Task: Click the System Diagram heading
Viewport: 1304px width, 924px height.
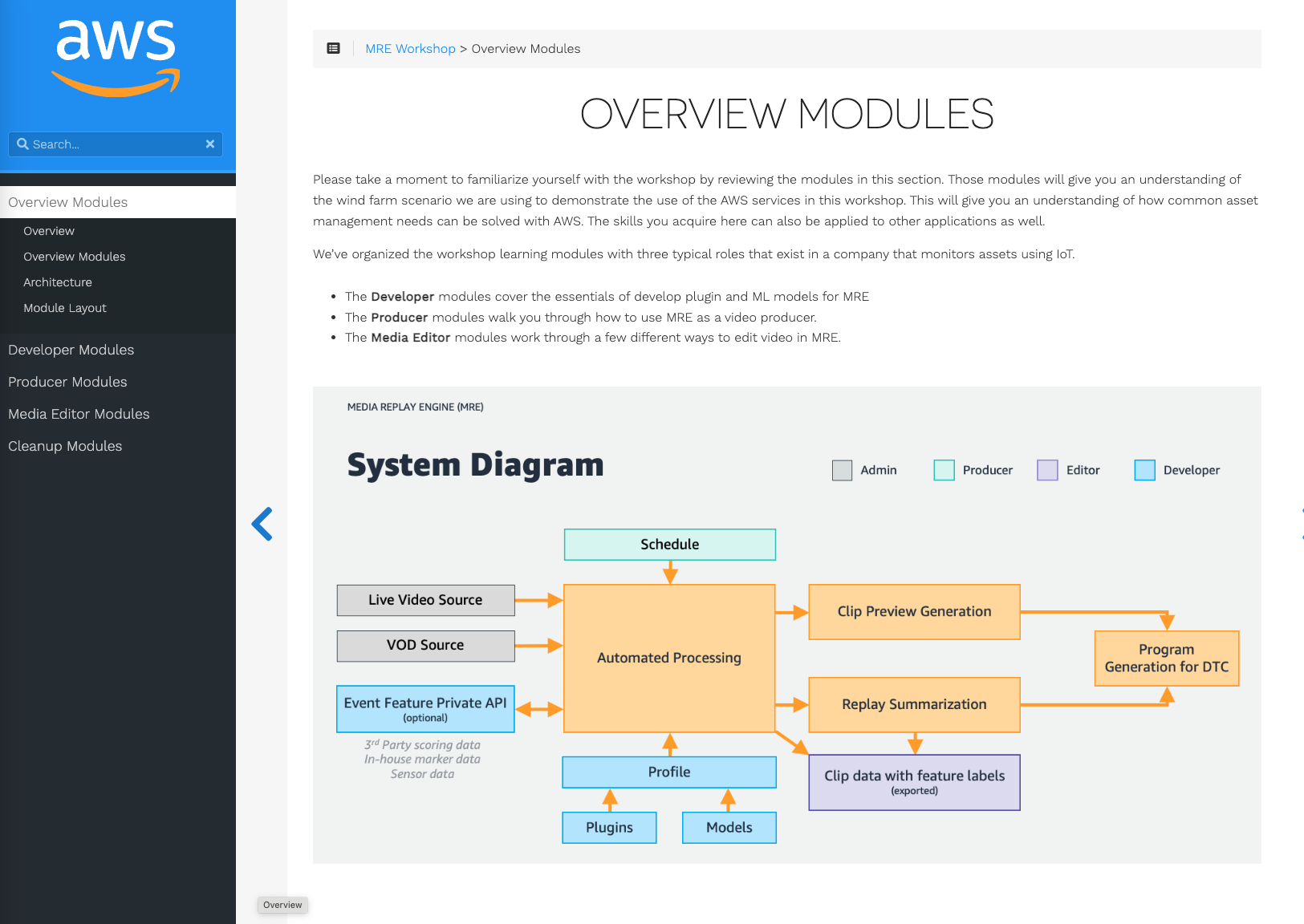Action: pos(475,465)
